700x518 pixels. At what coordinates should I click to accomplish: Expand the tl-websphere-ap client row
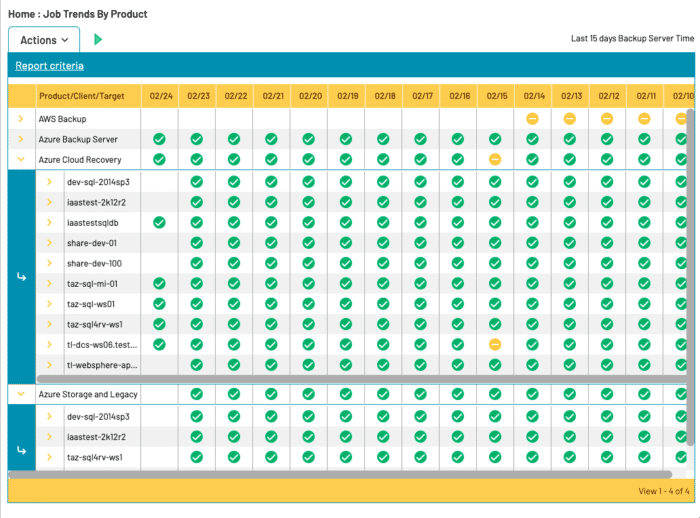(50, 365)
